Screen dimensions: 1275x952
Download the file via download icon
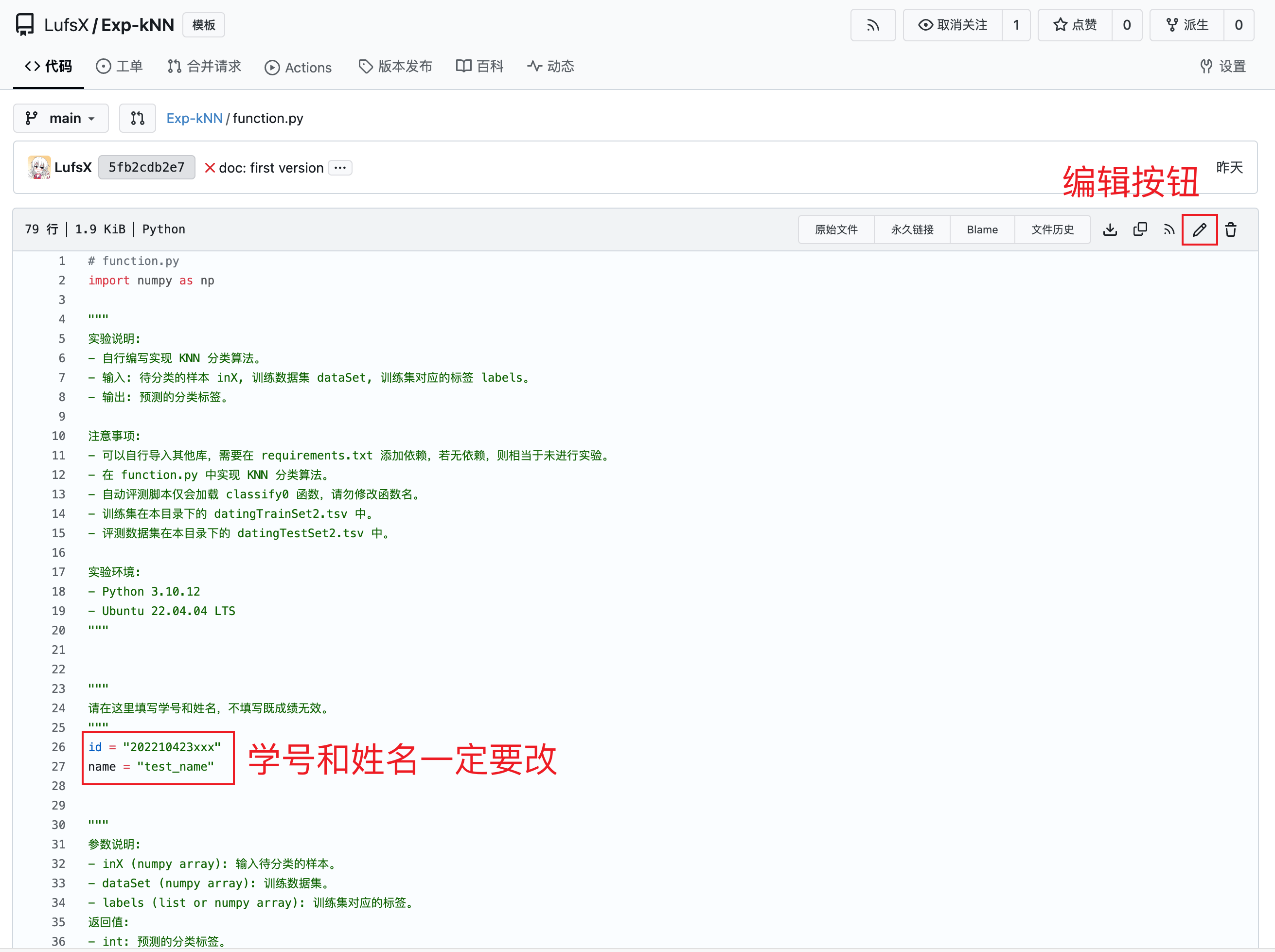(x=1110, y=230)
